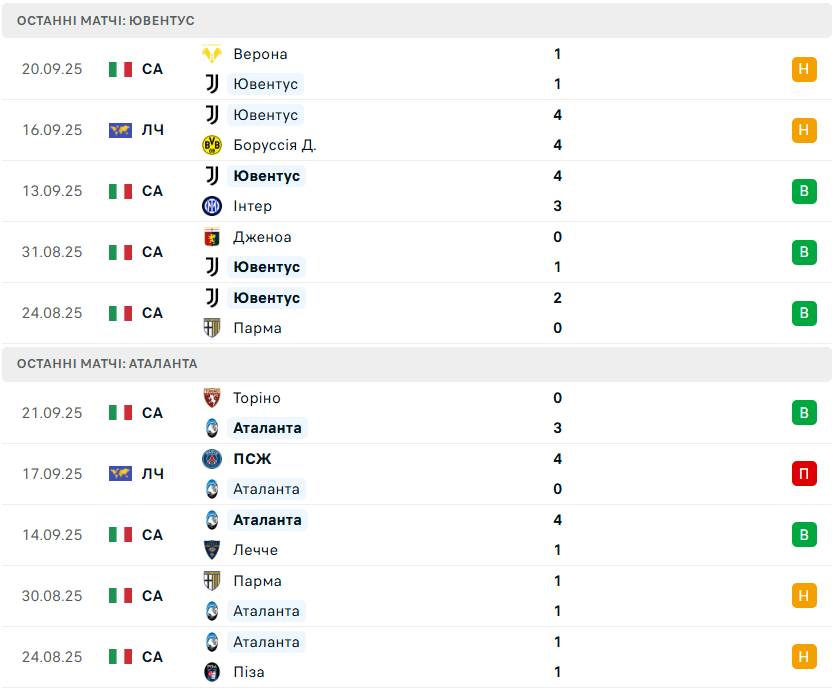
Task: Click the Verona club crest icon
Action: coord(212,54)
